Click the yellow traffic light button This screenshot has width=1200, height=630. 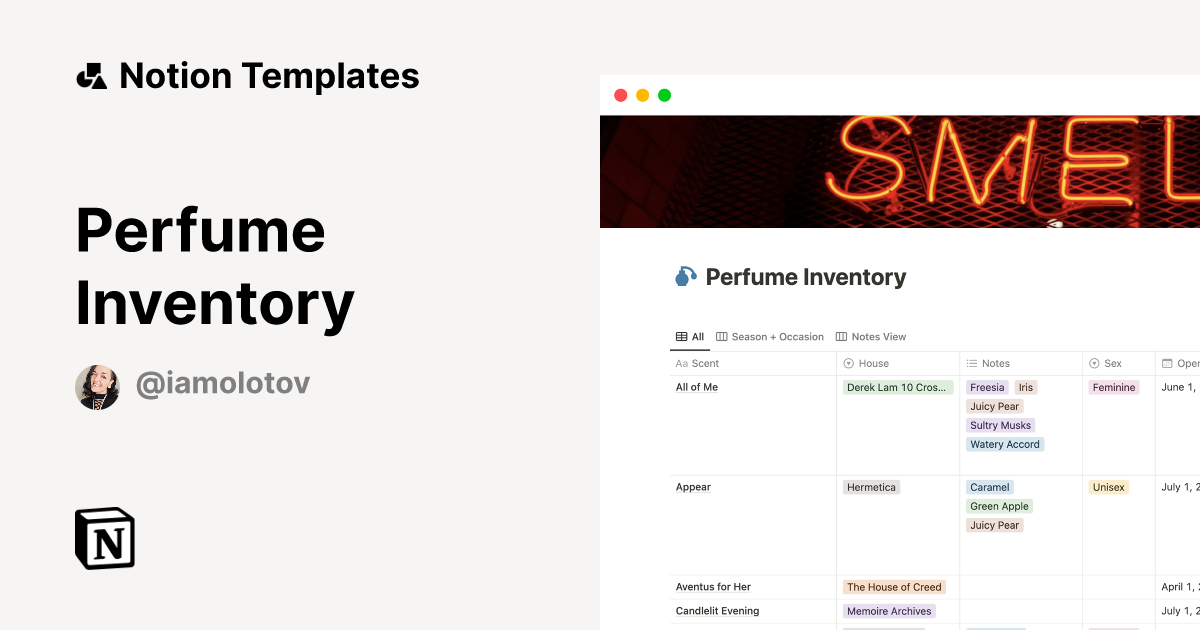tap(641, 94)
